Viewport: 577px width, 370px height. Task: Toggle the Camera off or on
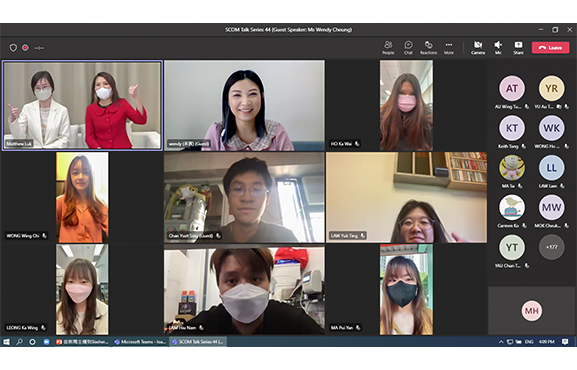pos(478,47)
